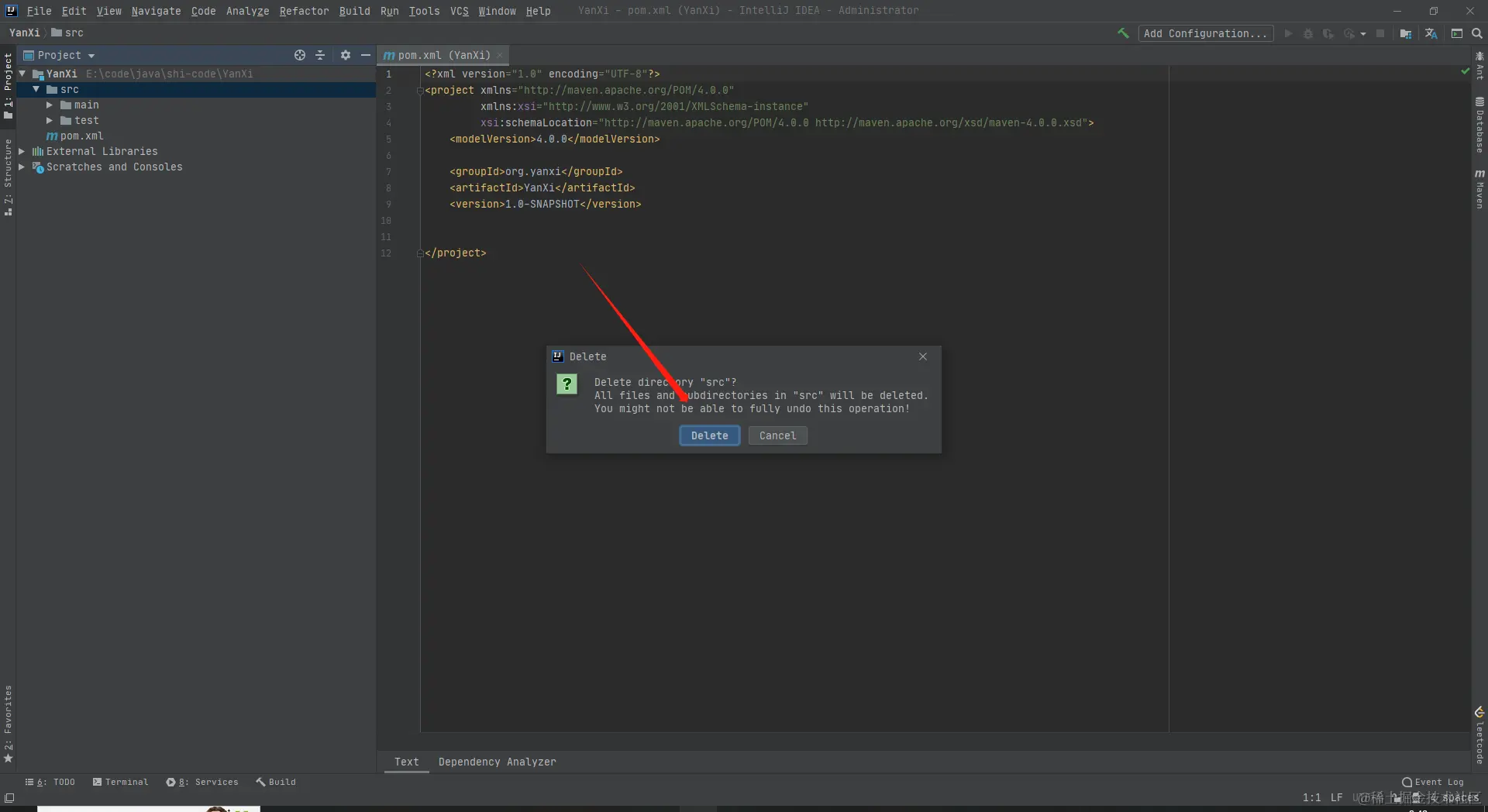This screenshot has height=812, width=1488.
Task: Open the File menu
Action: [39, 11]
